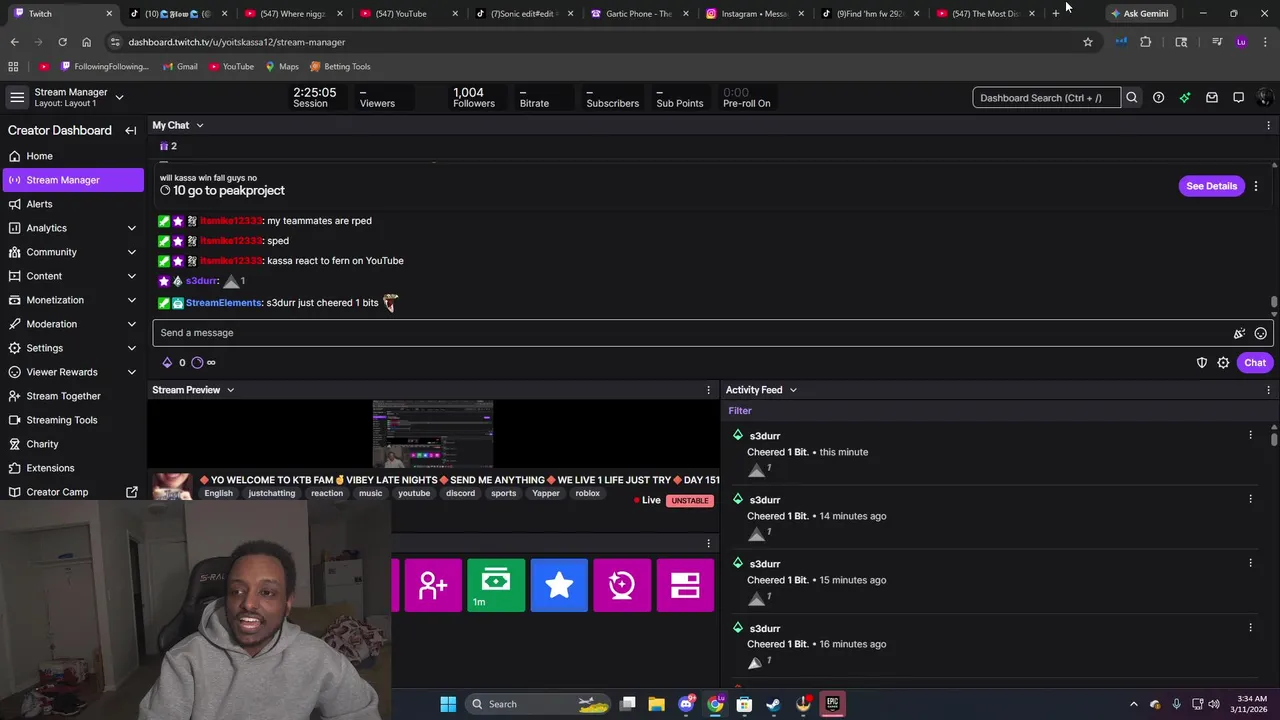Expand the Community sidebar section
This screenshot has width=1280, height=720.
tap(131, 252)
